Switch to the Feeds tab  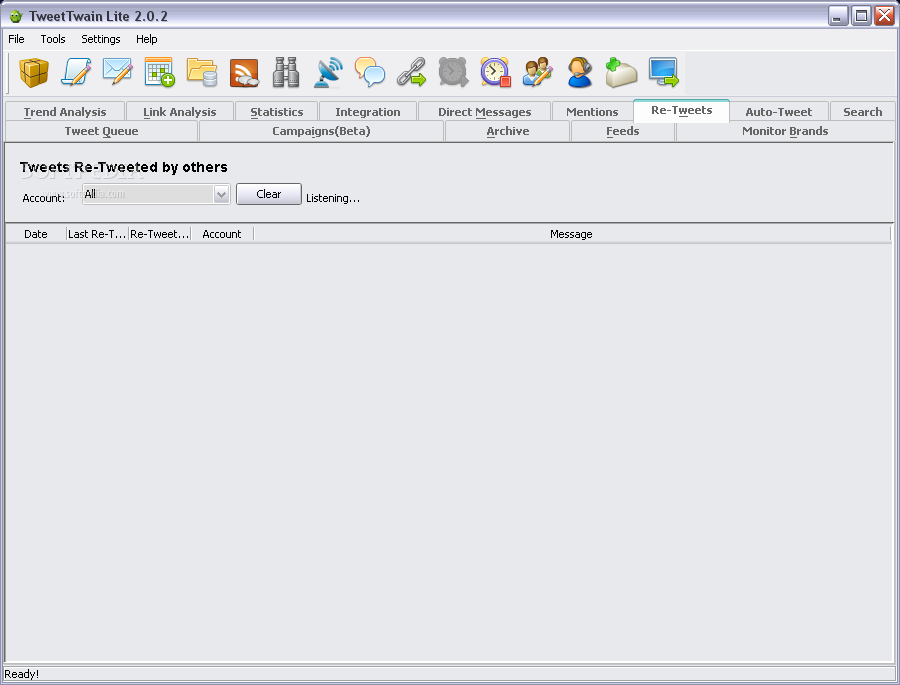coord(623,131)
